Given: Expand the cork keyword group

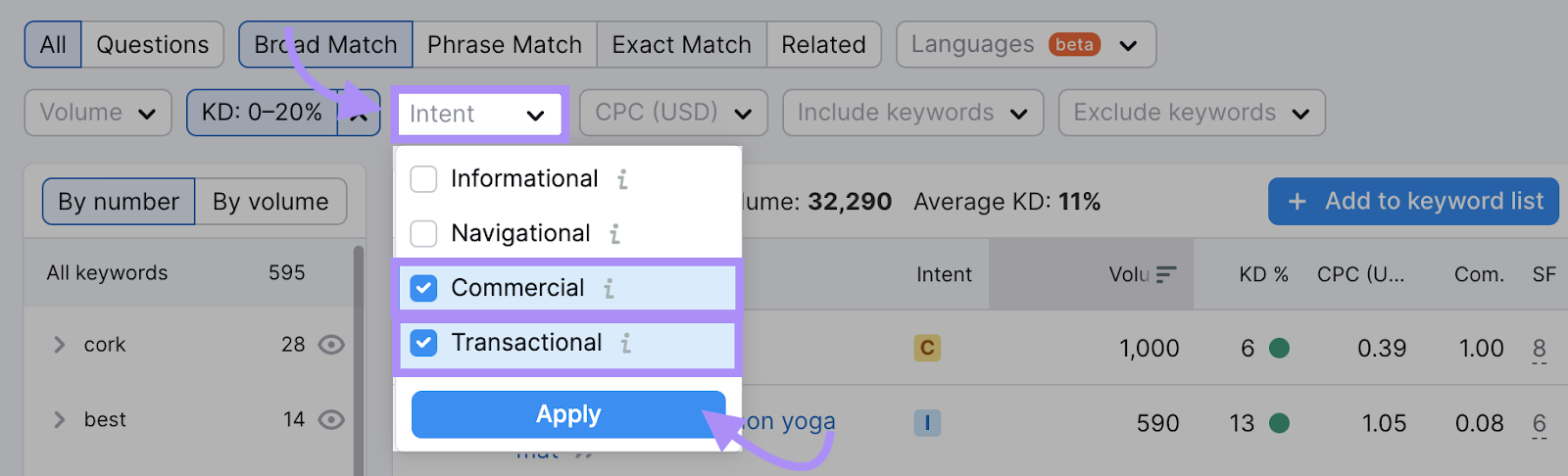Looking at the screenshot, I should click(x=59, y=345).
